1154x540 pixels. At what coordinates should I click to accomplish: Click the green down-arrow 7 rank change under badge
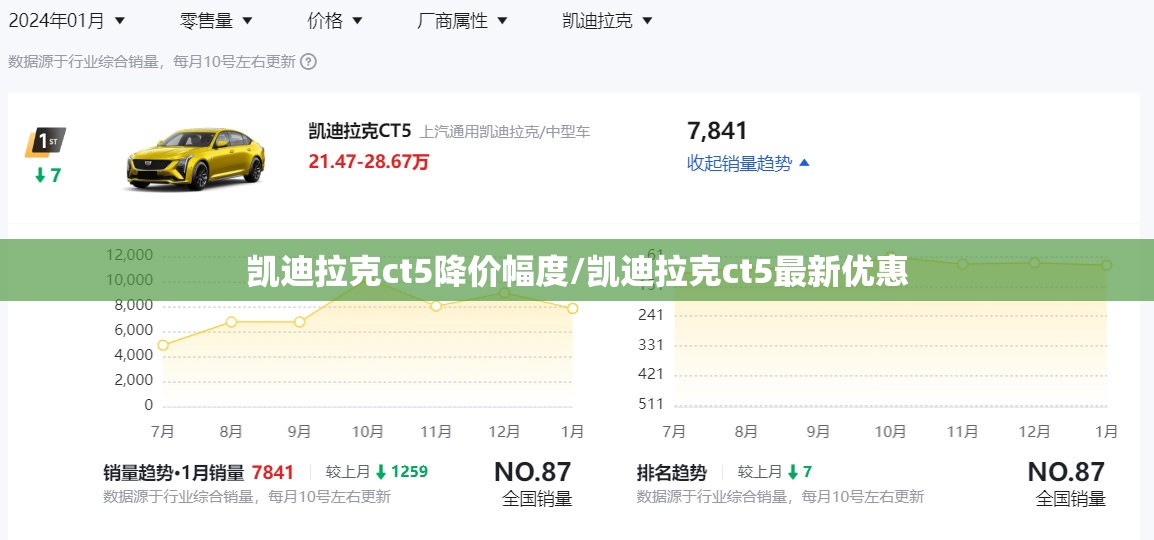pos(47,175)
